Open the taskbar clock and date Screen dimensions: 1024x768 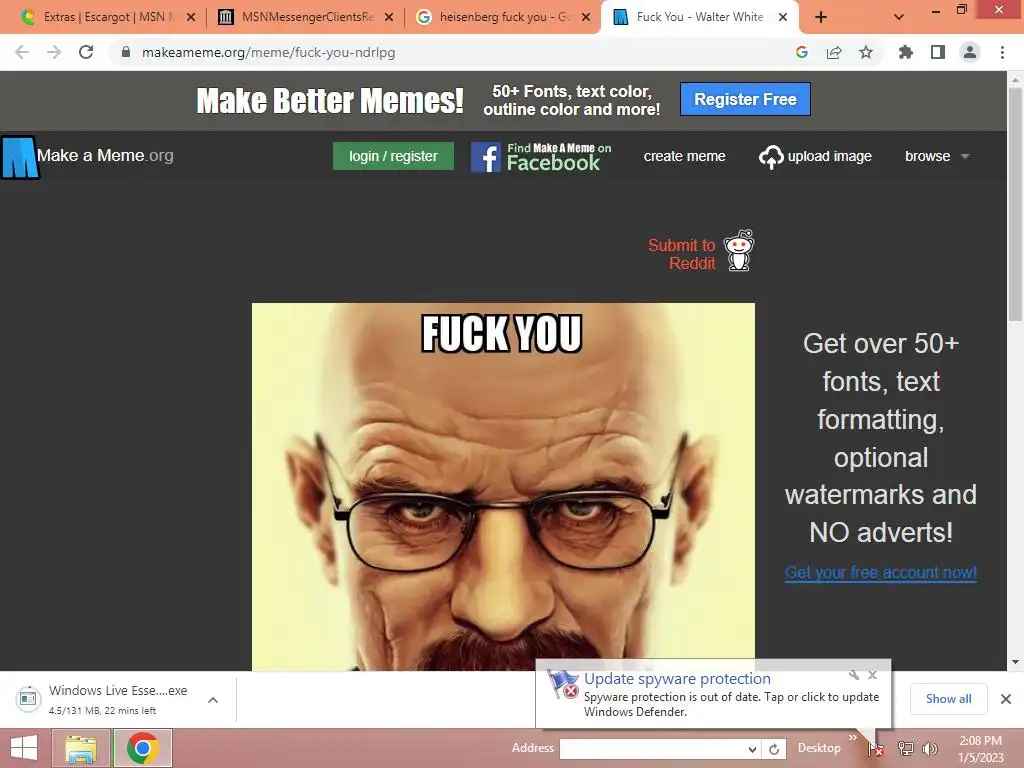coord(980,749)
